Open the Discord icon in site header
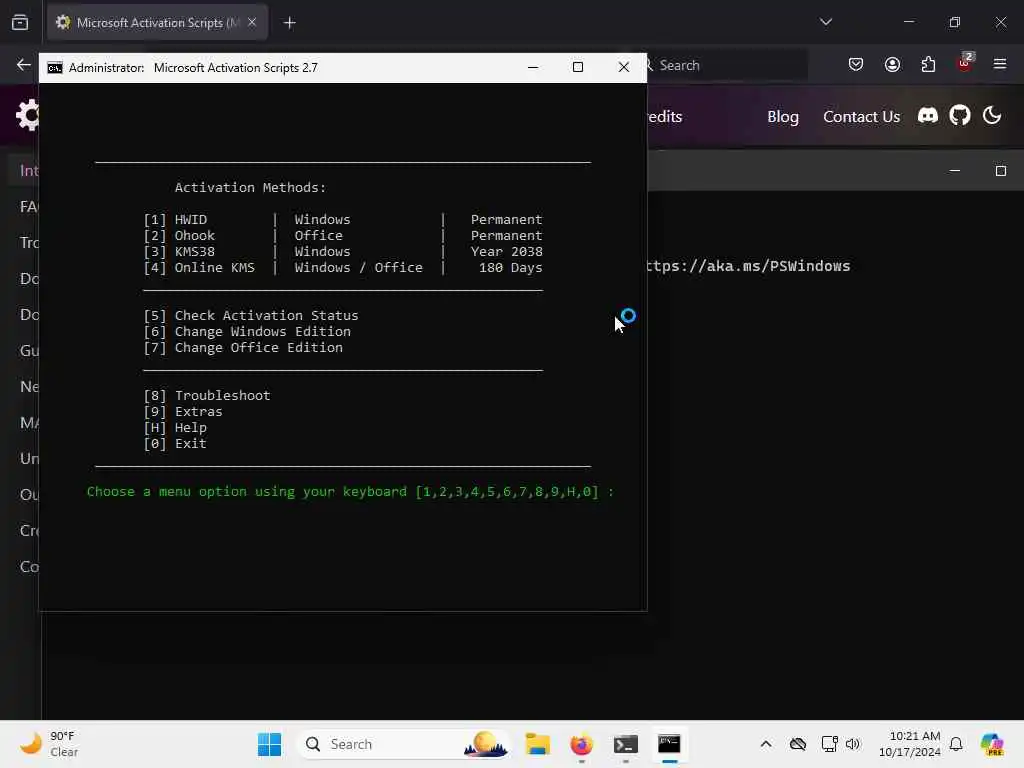The image size is (1024, 768). point(927,116)
